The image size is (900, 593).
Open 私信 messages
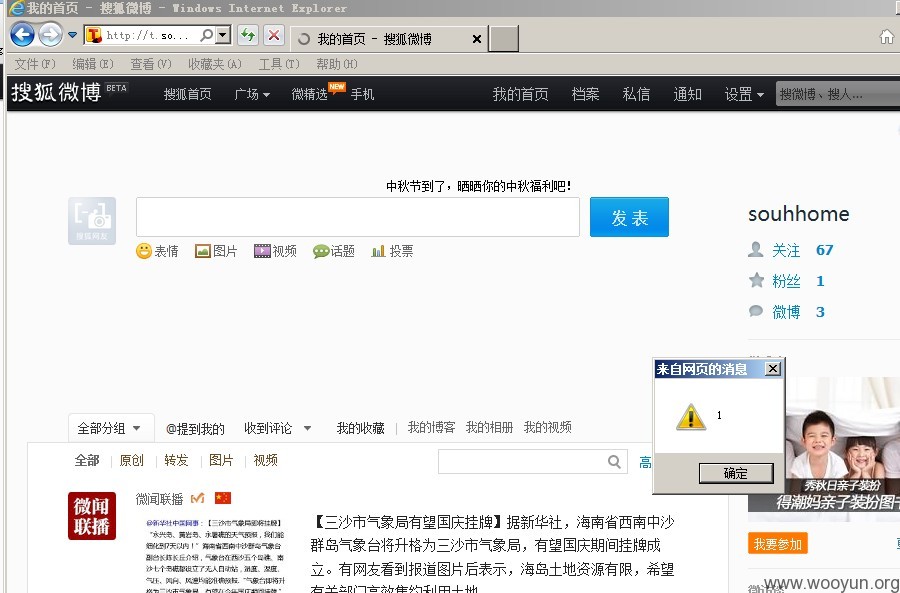point(637,94)
